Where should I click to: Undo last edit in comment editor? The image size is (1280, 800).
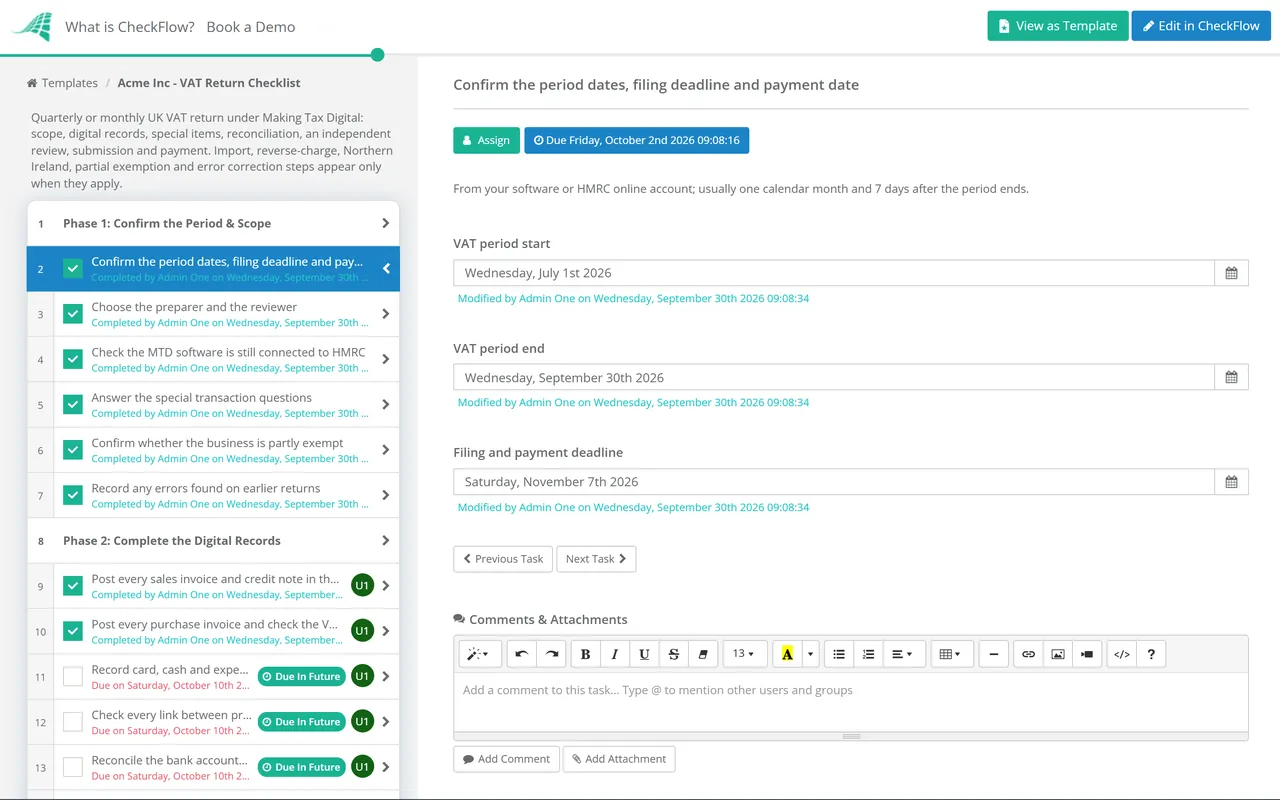click(x=522, y=654)
